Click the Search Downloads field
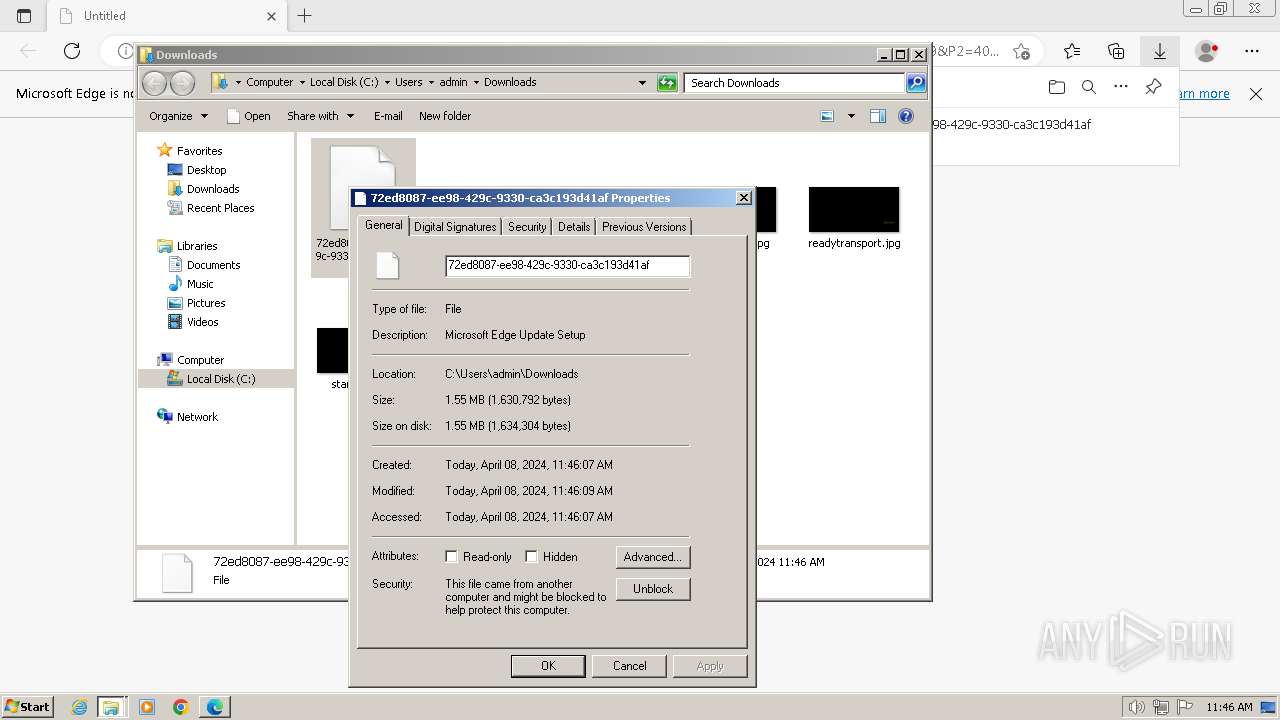Viewport: 1280px width, 720px height. click(795, 83)
